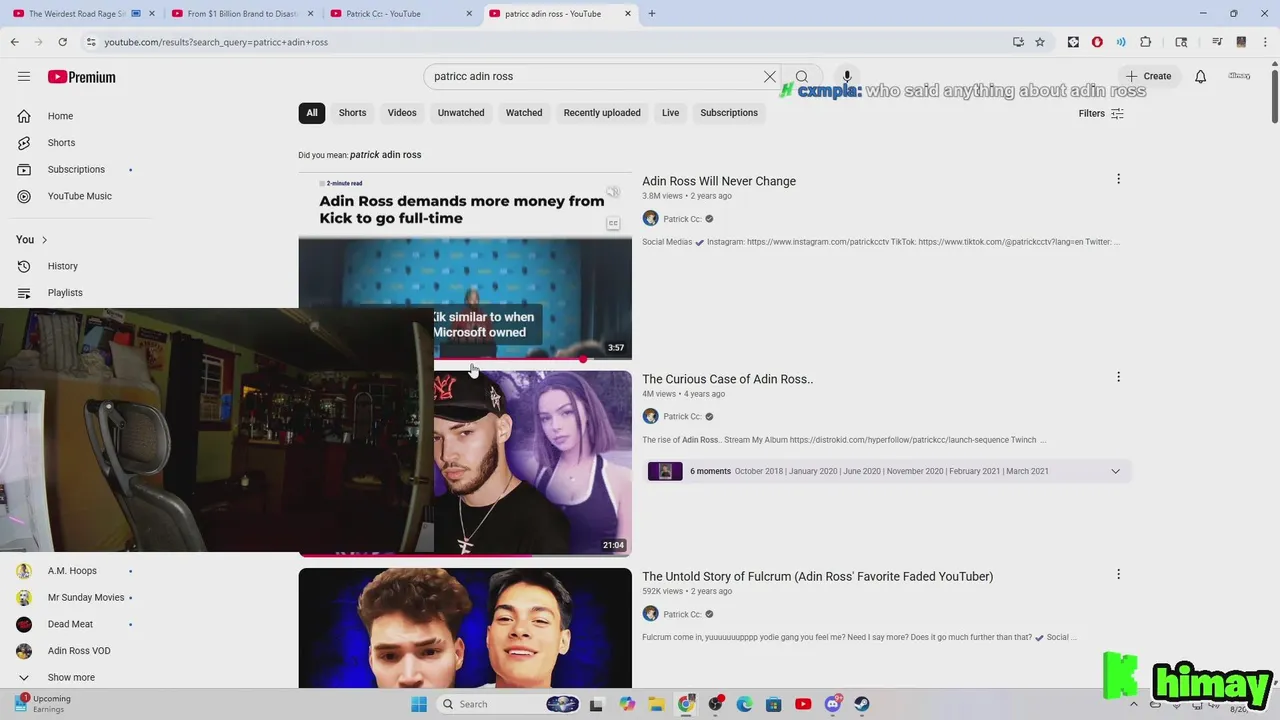Click Patrick Cc: channel under Fulcrum video
The height and width of the screenshot is (720, 1280).
[682, 614]
